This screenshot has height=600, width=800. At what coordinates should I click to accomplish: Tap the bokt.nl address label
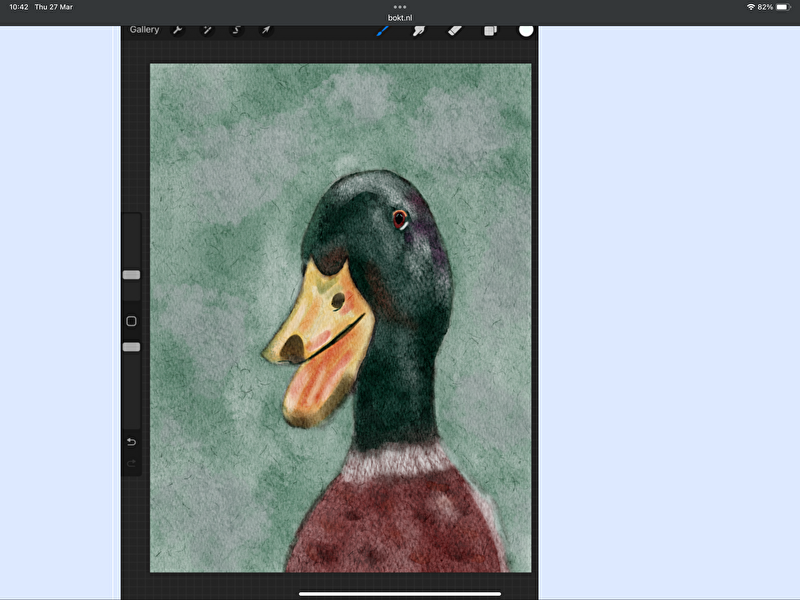pyautogui.click(x=400, y=18)
